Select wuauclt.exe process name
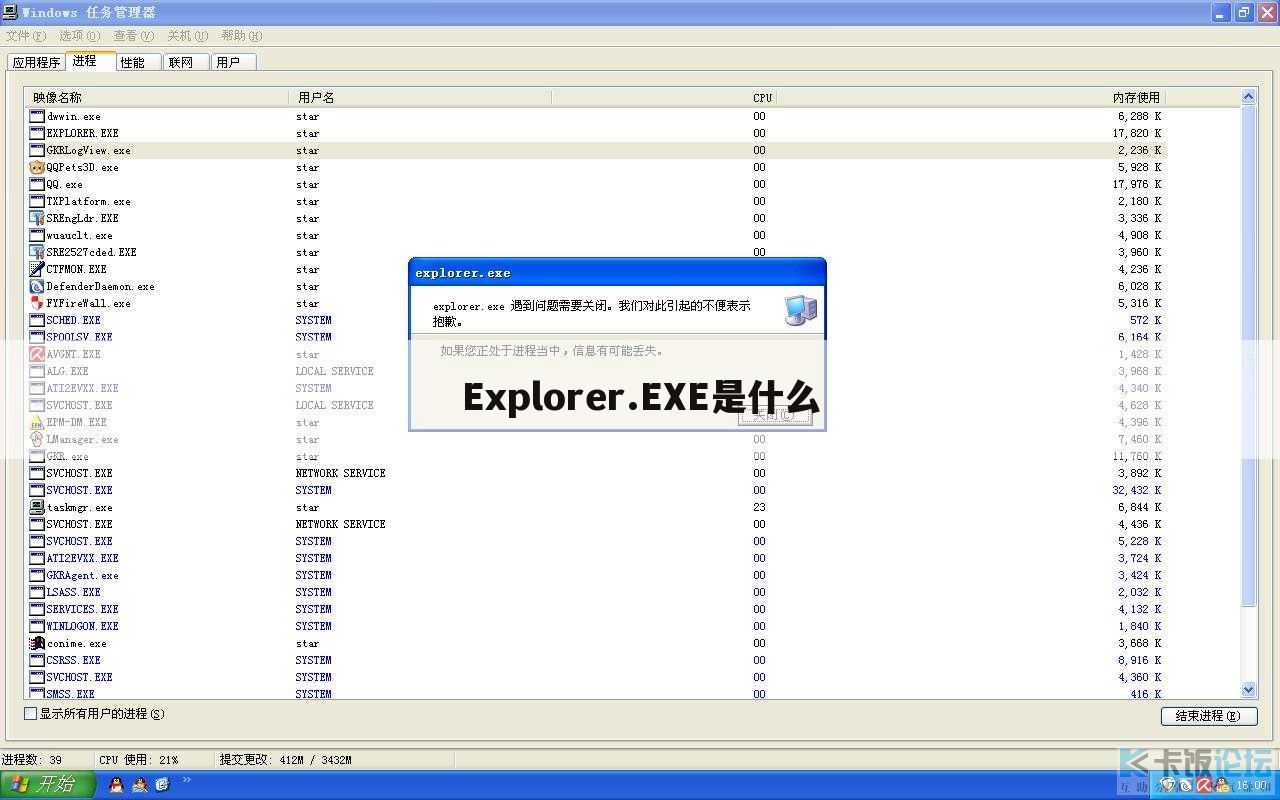Screen dimensions: 1280x800 point(79,235)
